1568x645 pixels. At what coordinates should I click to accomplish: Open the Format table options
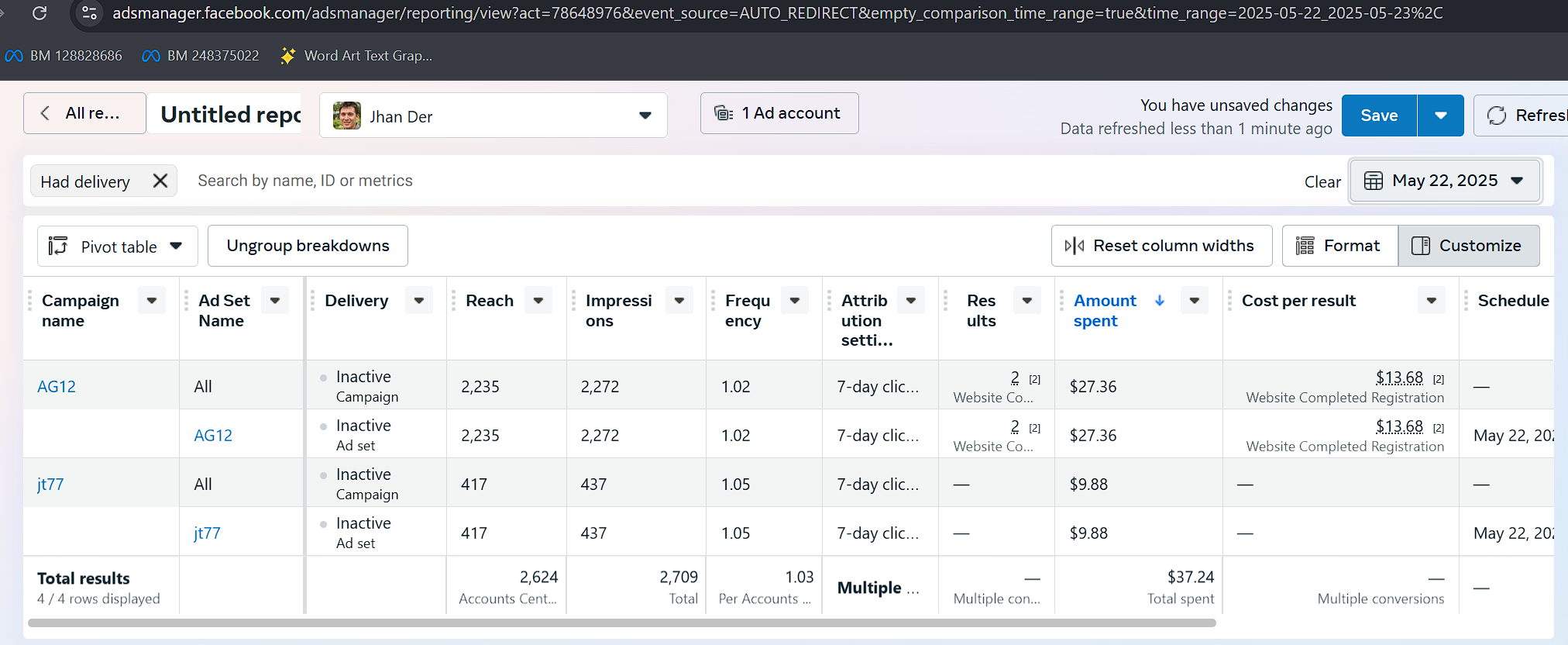coord(1339,246)
